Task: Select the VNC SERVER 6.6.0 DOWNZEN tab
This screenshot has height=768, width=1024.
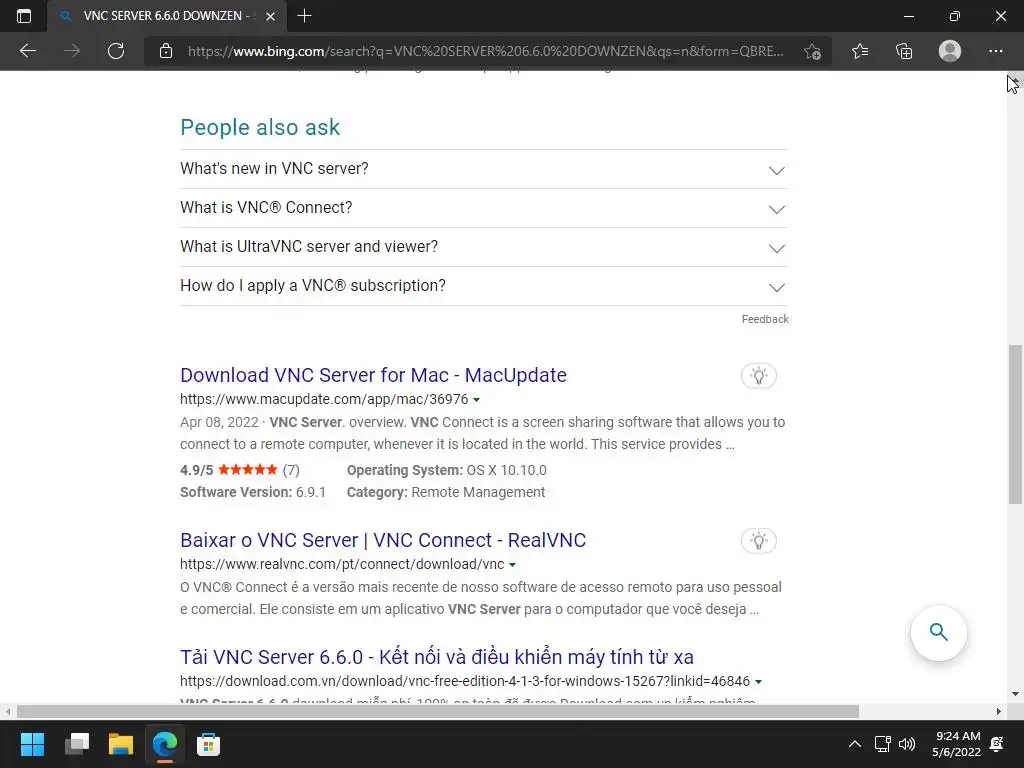Action: pyautogui.click(x=167, y=16)
